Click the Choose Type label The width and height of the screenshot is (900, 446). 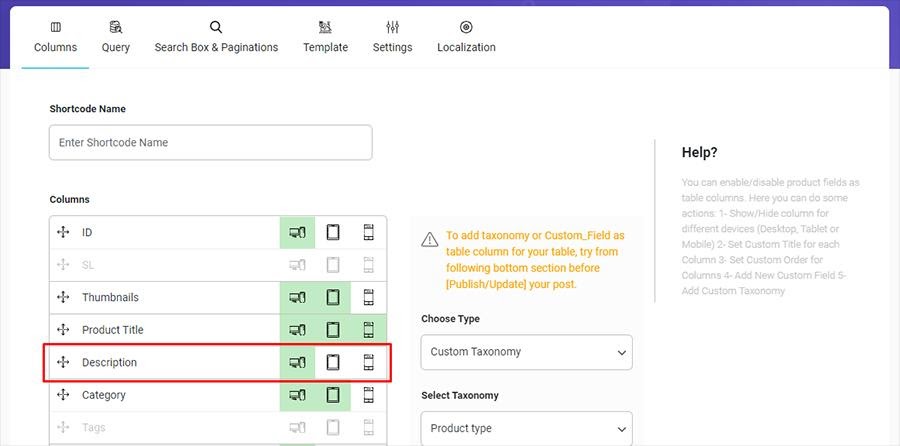pyautogui.click(x=451, y=319)
